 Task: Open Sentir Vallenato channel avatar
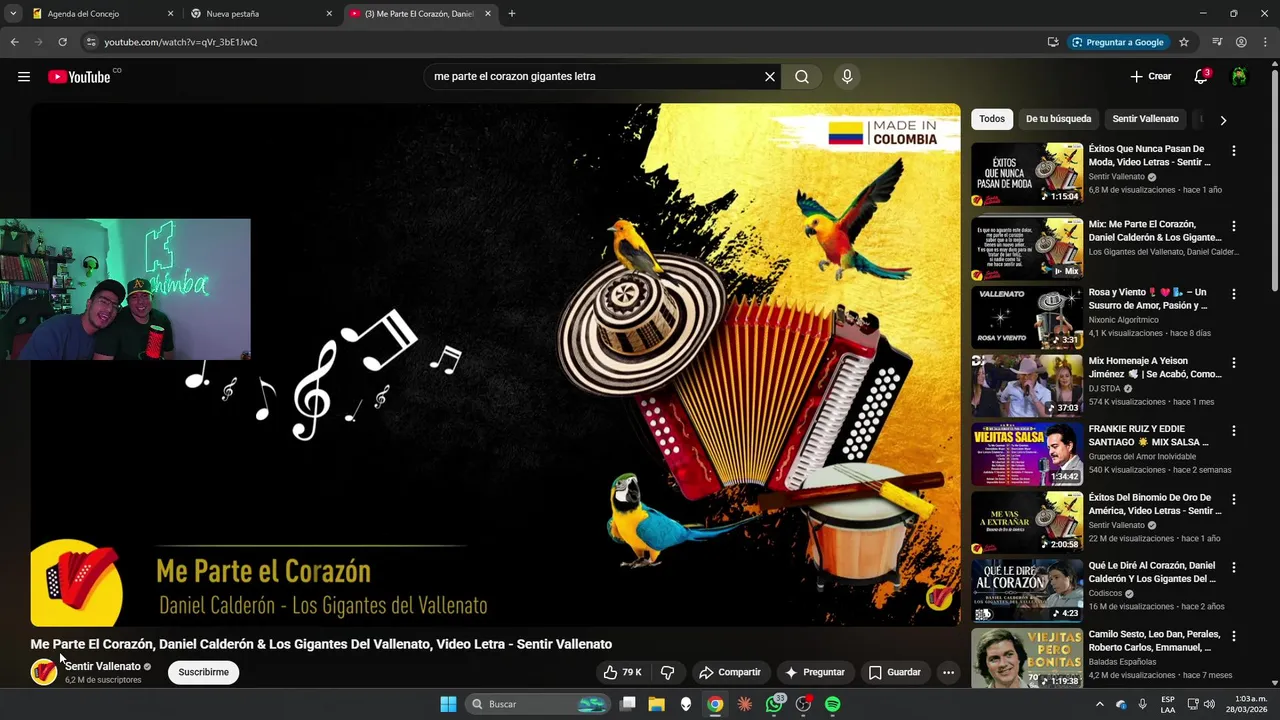[x=44, y=672]
